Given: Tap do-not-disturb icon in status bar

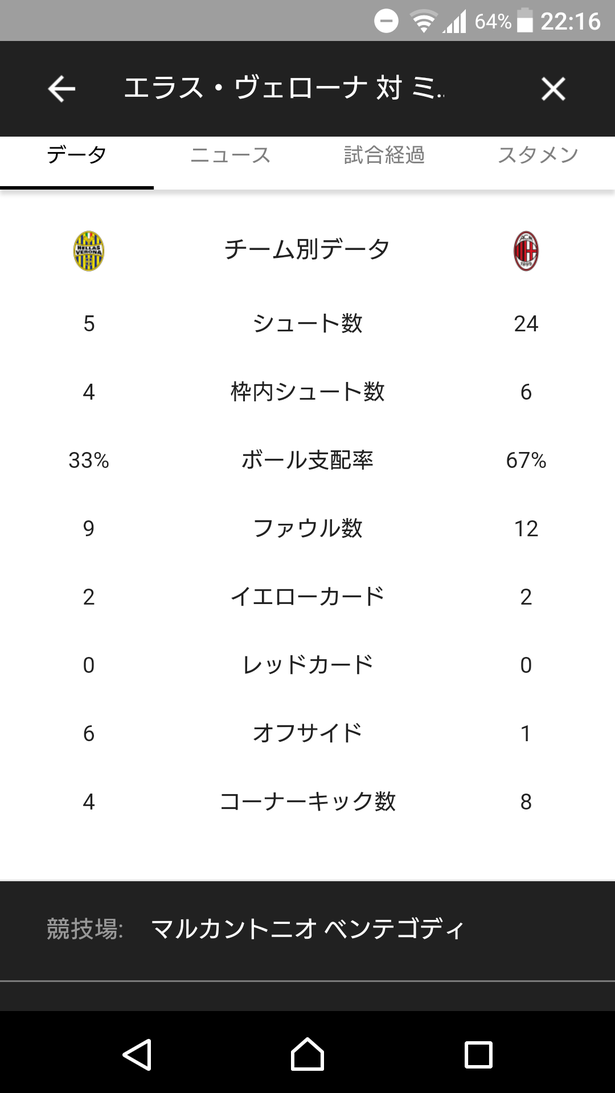Looking at the screenshot, I should [x=386, y=22].
